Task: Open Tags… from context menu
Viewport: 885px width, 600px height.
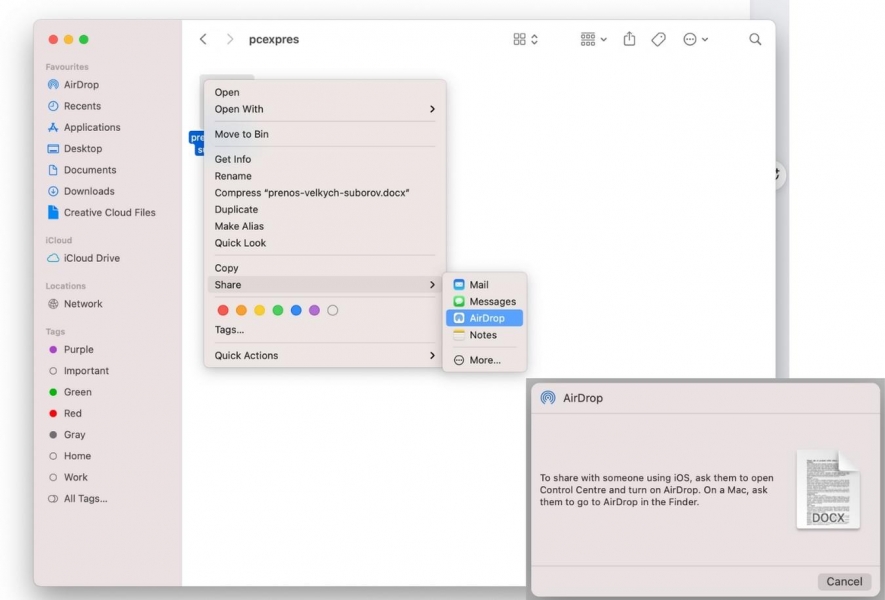Action: coord(325,330)
